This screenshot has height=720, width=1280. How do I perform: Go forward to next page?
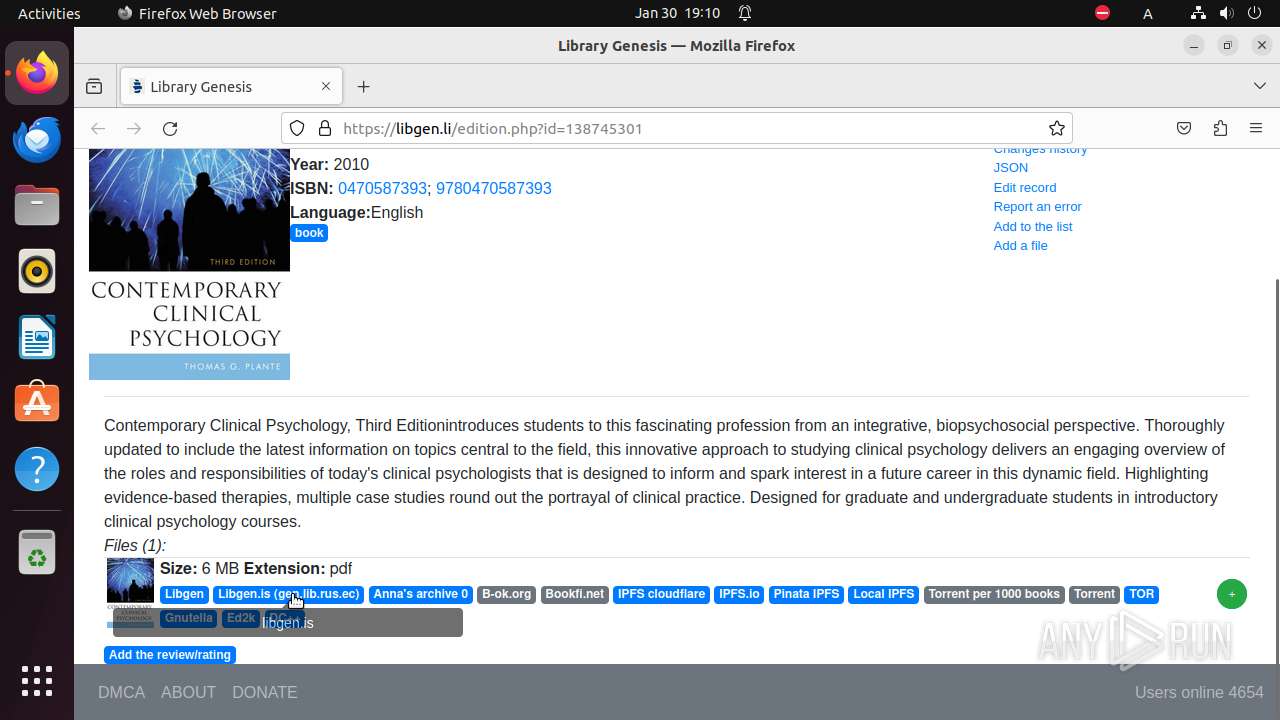[134, 128]
